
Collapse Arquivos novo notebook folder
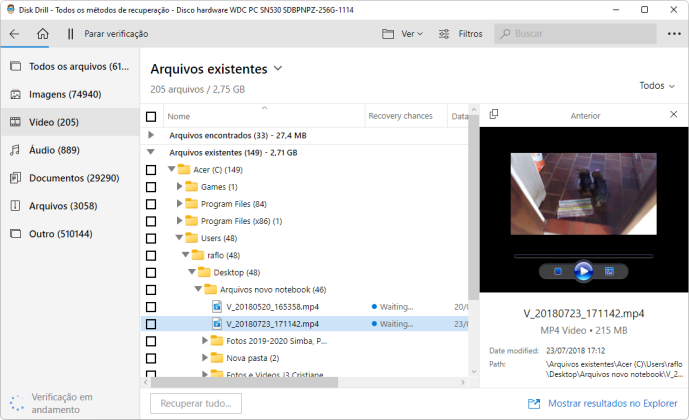[x=199, y=289]
